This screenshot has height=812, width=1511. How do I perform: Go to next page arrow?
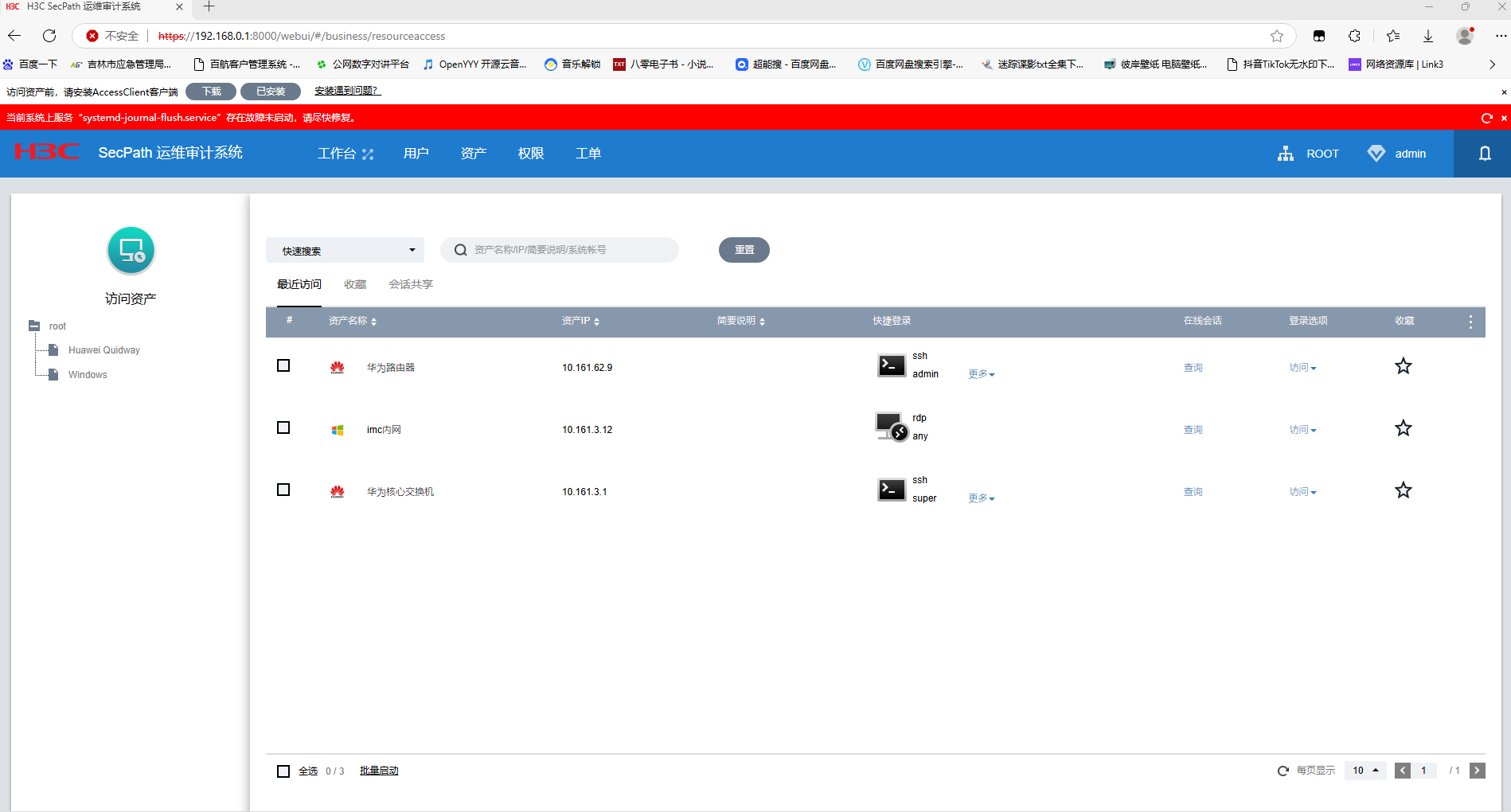(1478, 771)
